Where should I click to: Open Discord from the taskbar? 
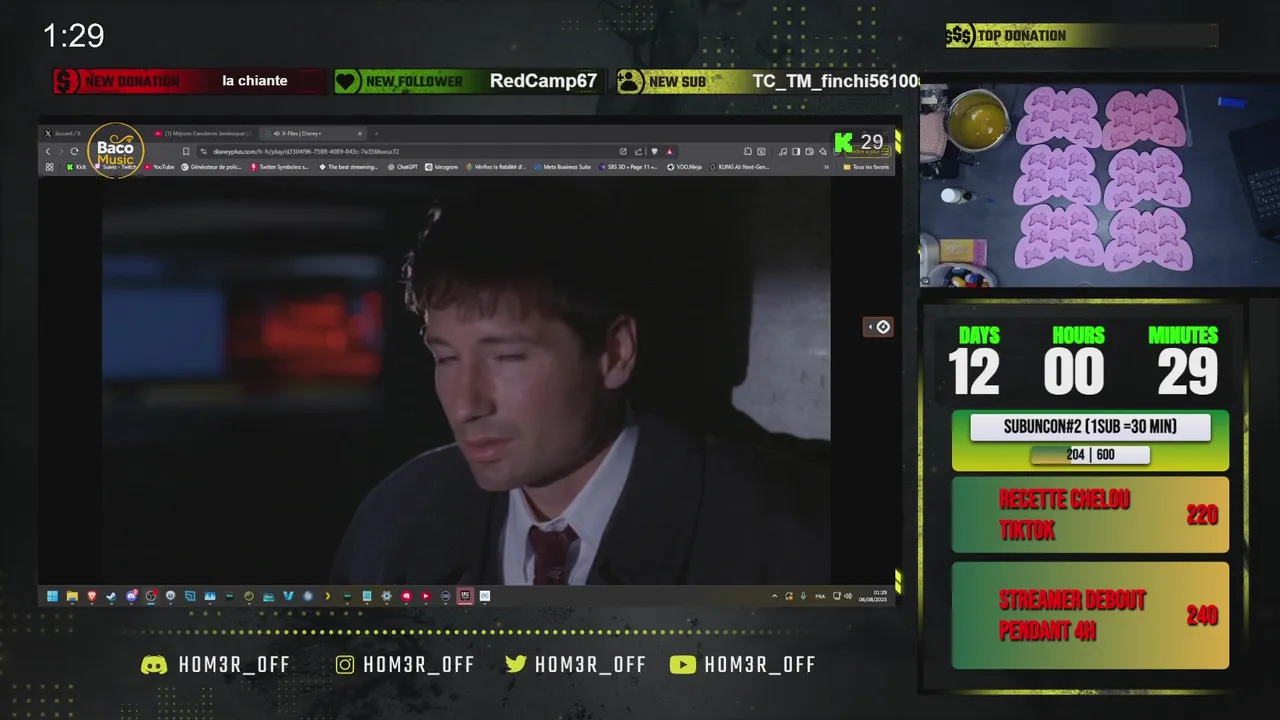131,596
